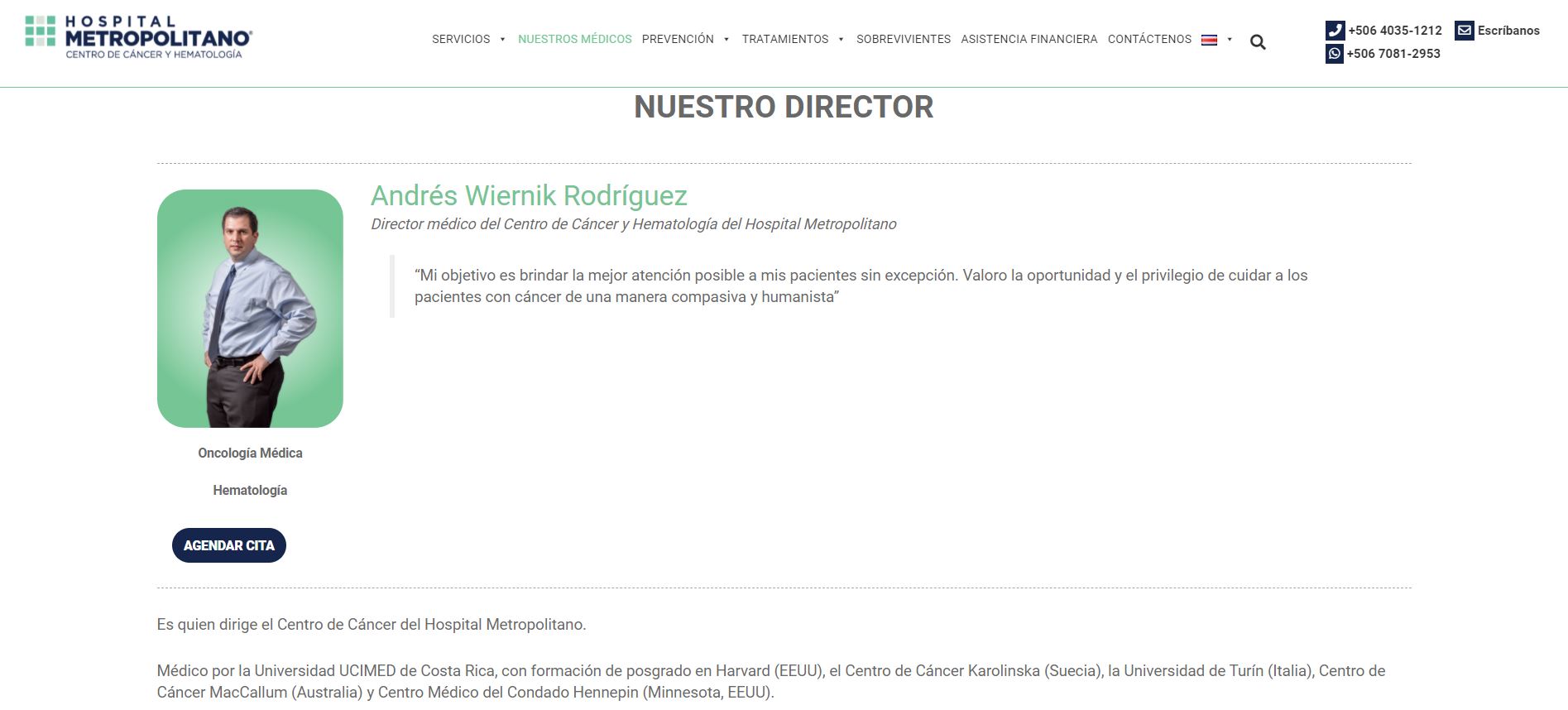The image size is (1568, 710).
Task: Click the phone handset icon
Action: (1335, 31)
